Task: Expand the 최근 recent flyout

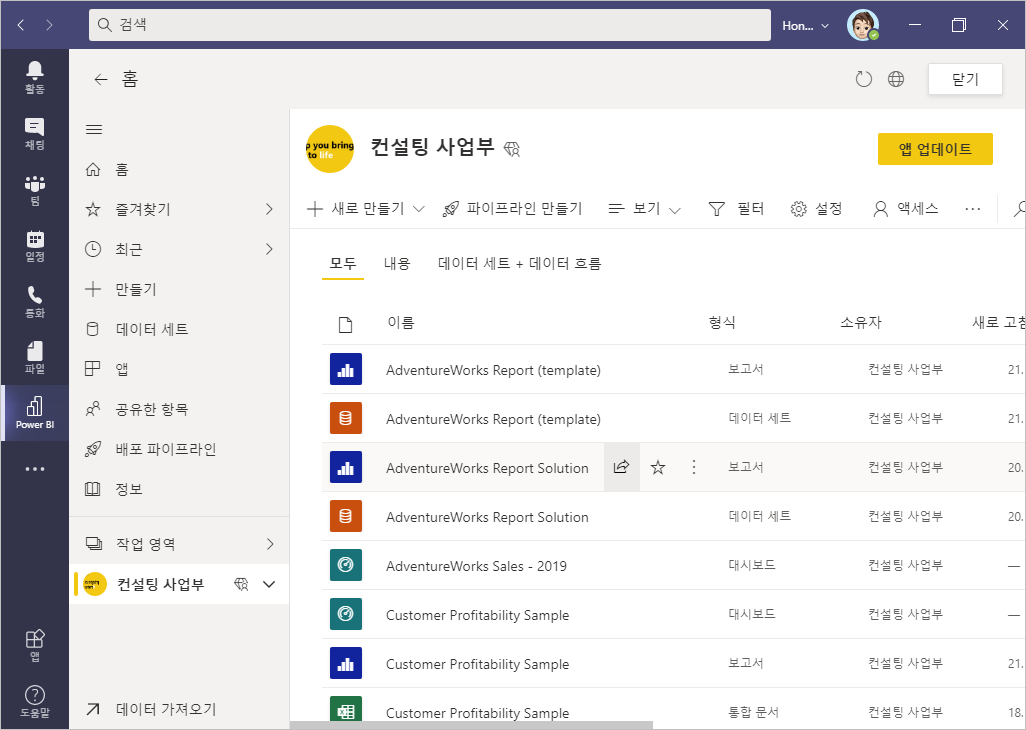Action: (269, 249)
